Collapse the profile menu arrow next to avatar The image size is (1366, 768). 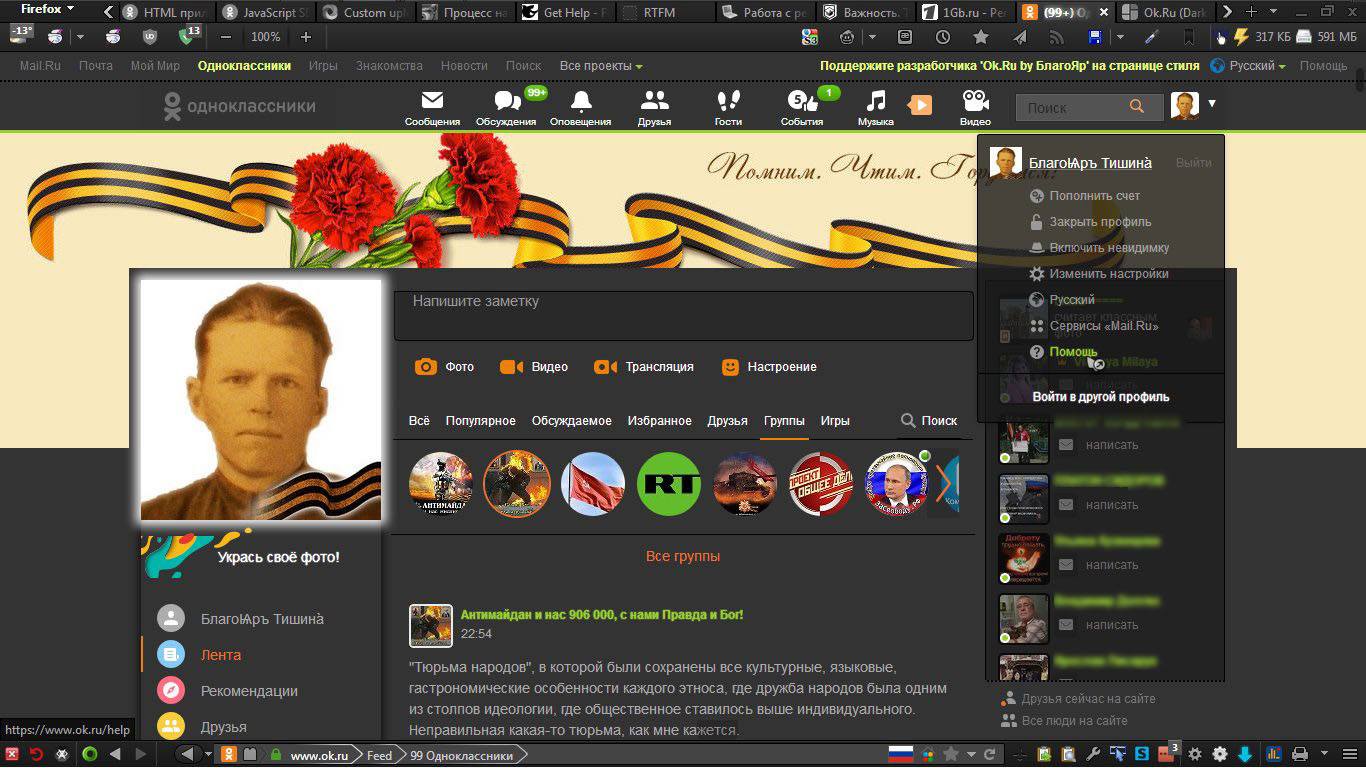1212,103
